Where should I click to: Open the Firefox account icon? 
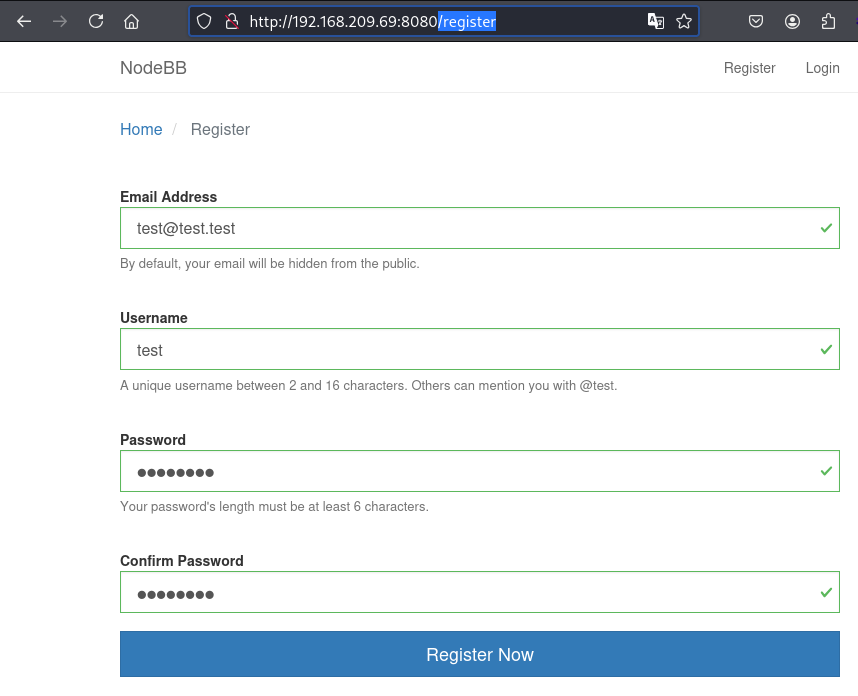coord(792,21)
